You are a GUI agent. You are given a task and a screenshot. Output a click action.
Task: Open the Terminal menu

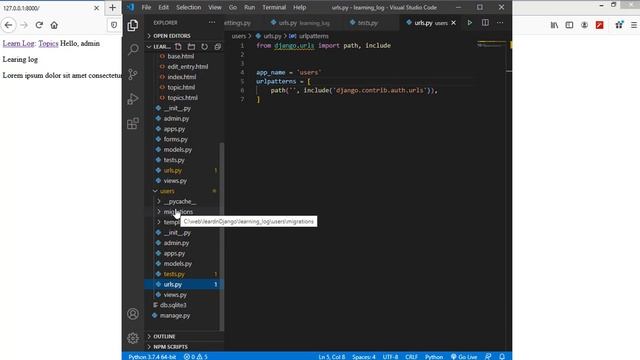tap(274, 7)
